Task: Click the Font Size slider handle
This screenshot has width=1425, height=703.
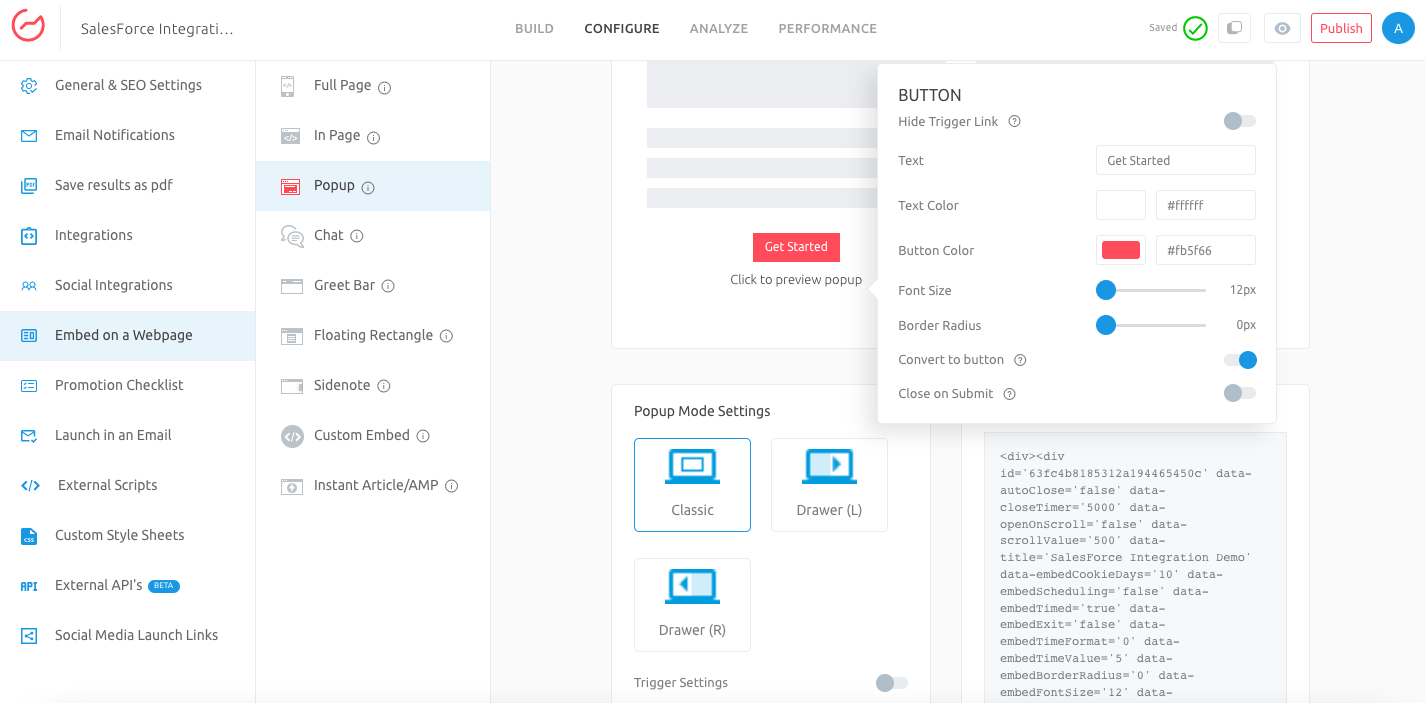Action: tap(1105, 290)
